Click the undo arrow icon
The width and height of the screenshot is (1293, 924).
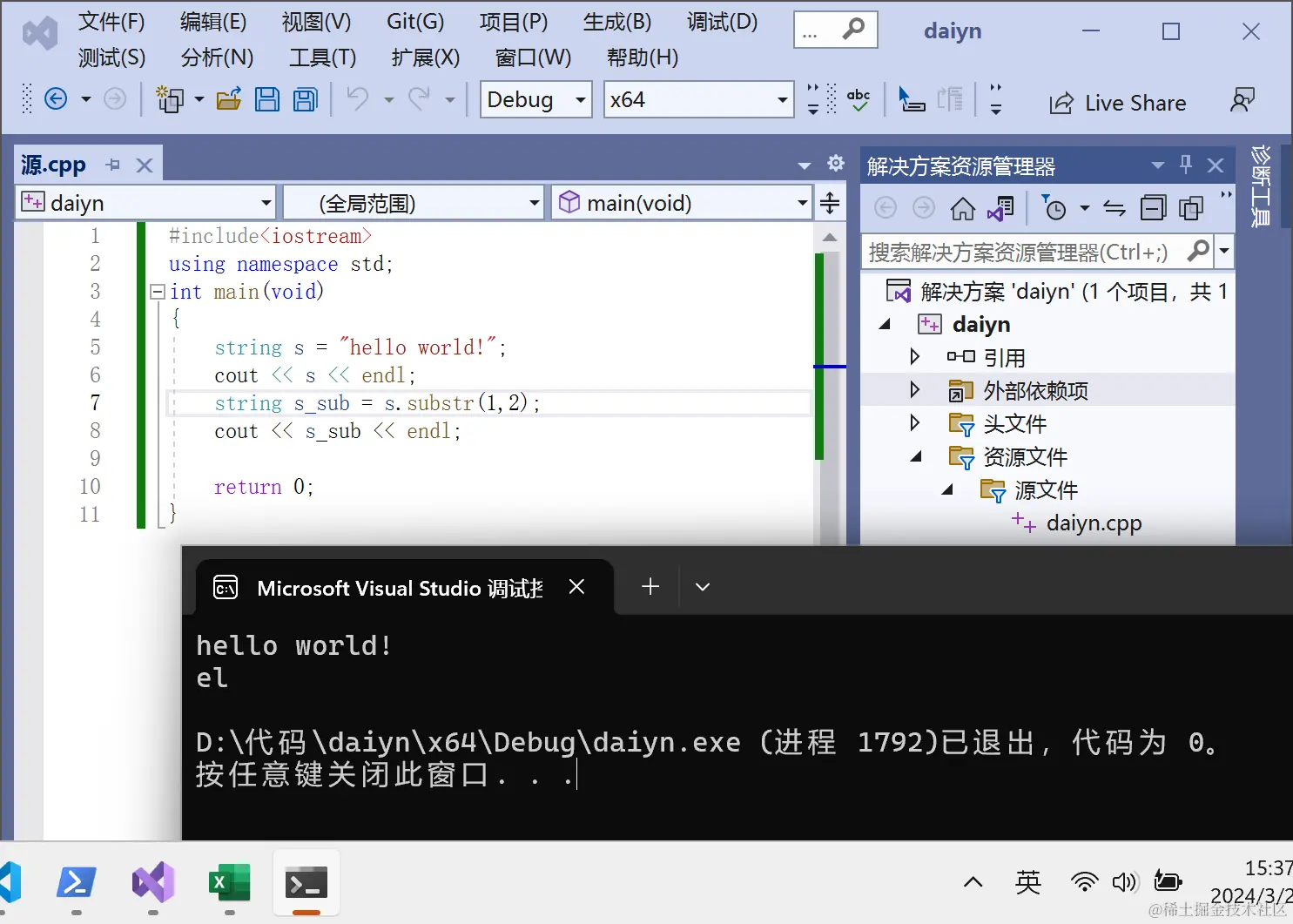358,98
